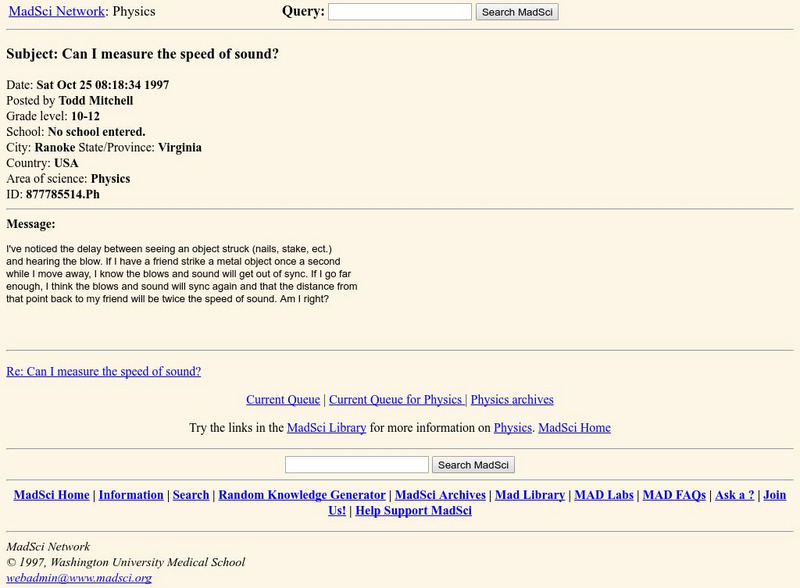Email webadmin@www.madsci.org via link
This screenshot has height=588, width=800.
pos(79,578)
